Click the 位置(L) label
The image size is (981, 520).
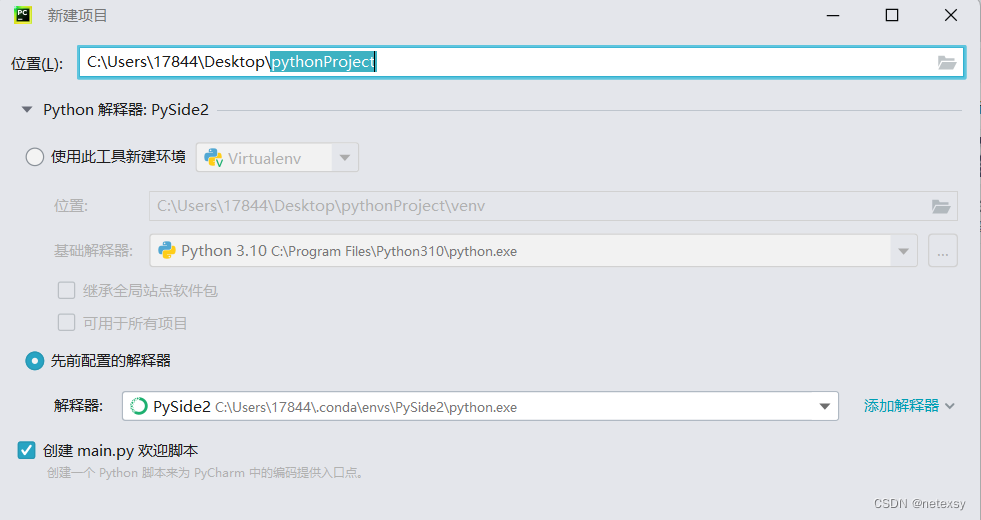[x=37, y=63]
